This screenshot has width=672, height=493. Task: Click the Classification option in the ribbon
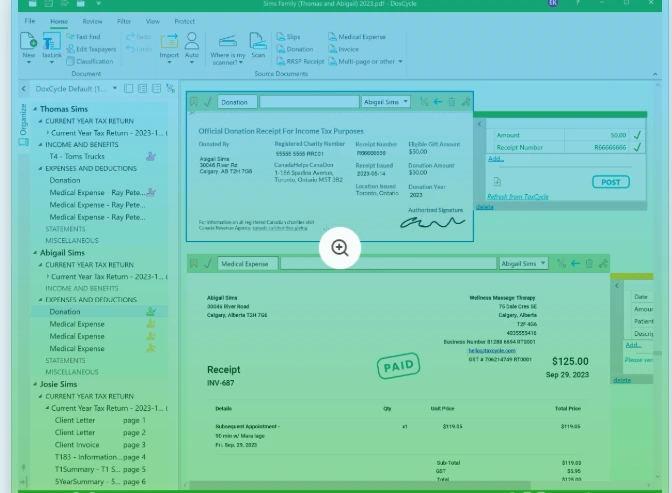(90, 61)
